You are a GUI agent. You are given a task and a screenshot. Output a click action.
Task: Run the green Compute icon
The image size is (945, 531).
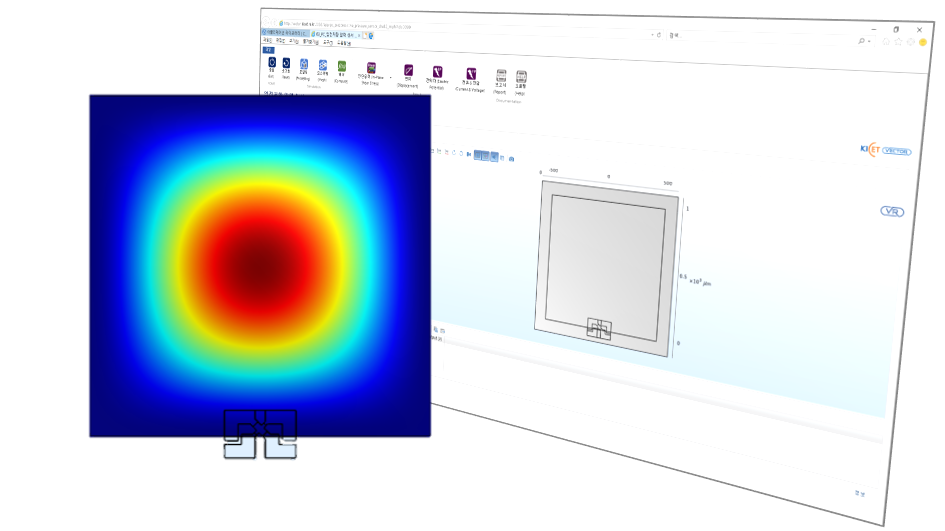click(x=342, y=67)
